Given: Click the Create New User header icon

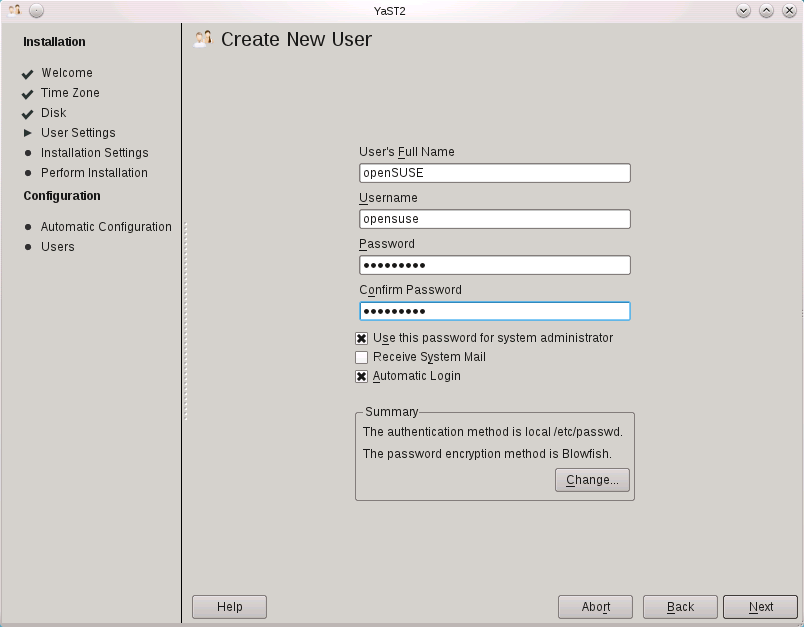Looking at the screenshot, I should (202, 38).
